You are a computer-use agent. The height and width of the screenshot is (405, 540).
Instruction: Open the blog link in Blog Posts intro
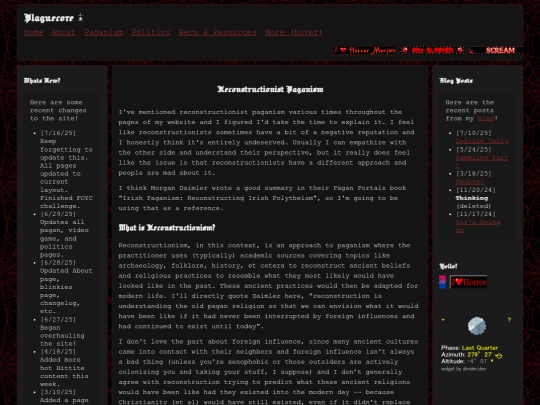[486, 118]
